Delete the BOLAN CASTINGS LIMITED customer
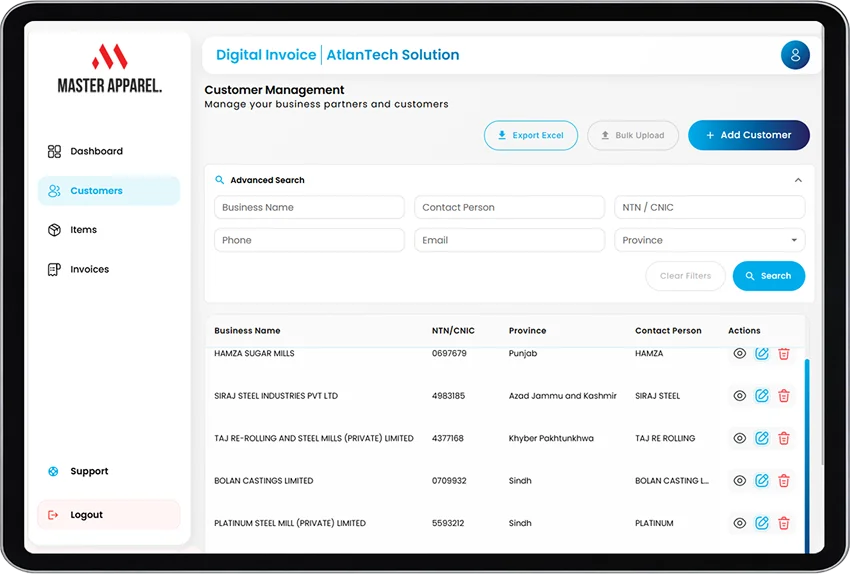Image resolution: width=850 pixels, height=574 pixels. point(783,480)
